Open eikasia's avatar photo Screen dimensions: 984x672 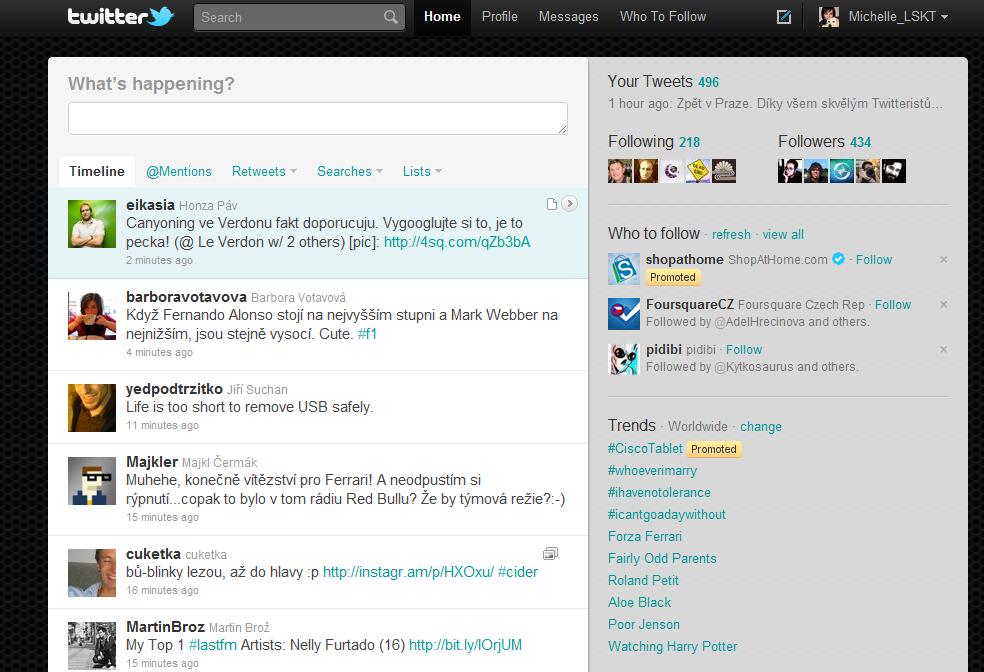tap(92, 224)
